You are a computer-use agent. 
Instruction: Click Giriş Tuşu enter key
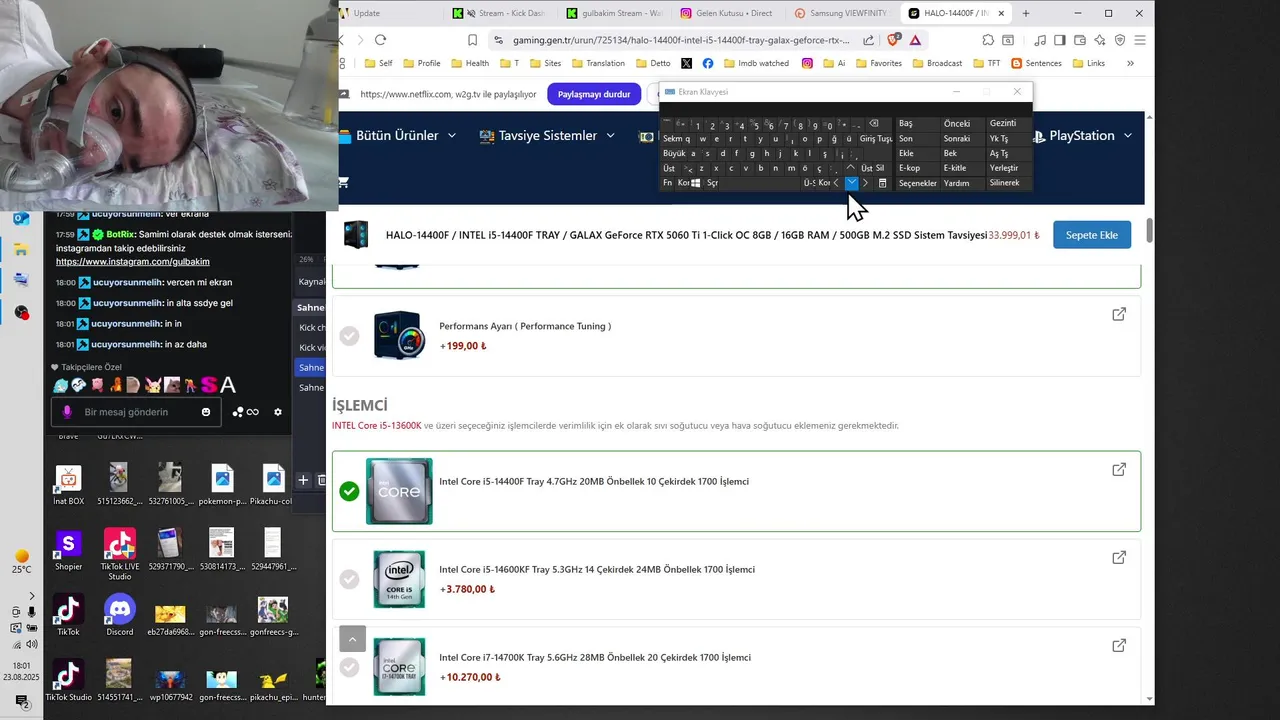tap(876, 139)
